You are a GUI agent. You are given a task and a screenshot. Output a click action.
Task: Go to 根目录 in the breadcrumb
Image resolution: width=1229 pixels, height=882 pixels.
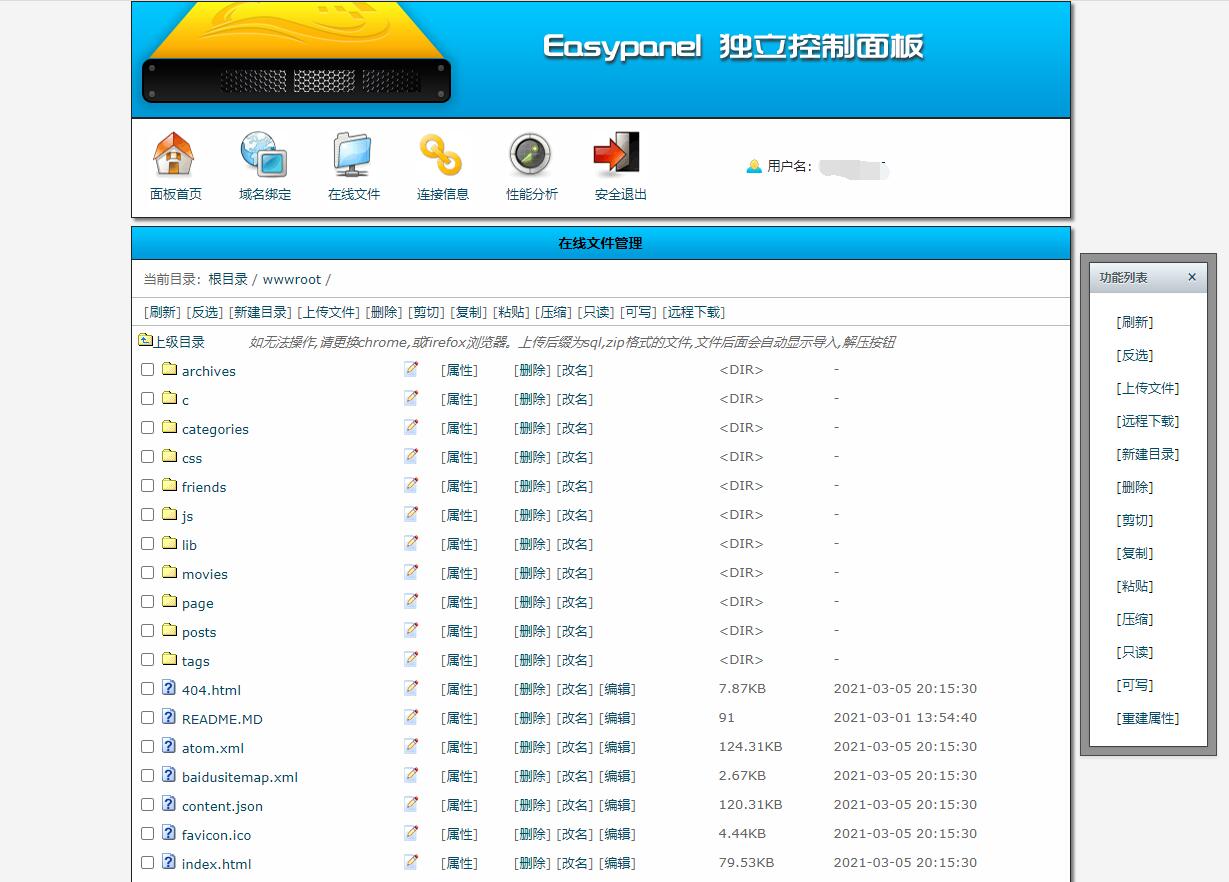[x=228, y=279]
